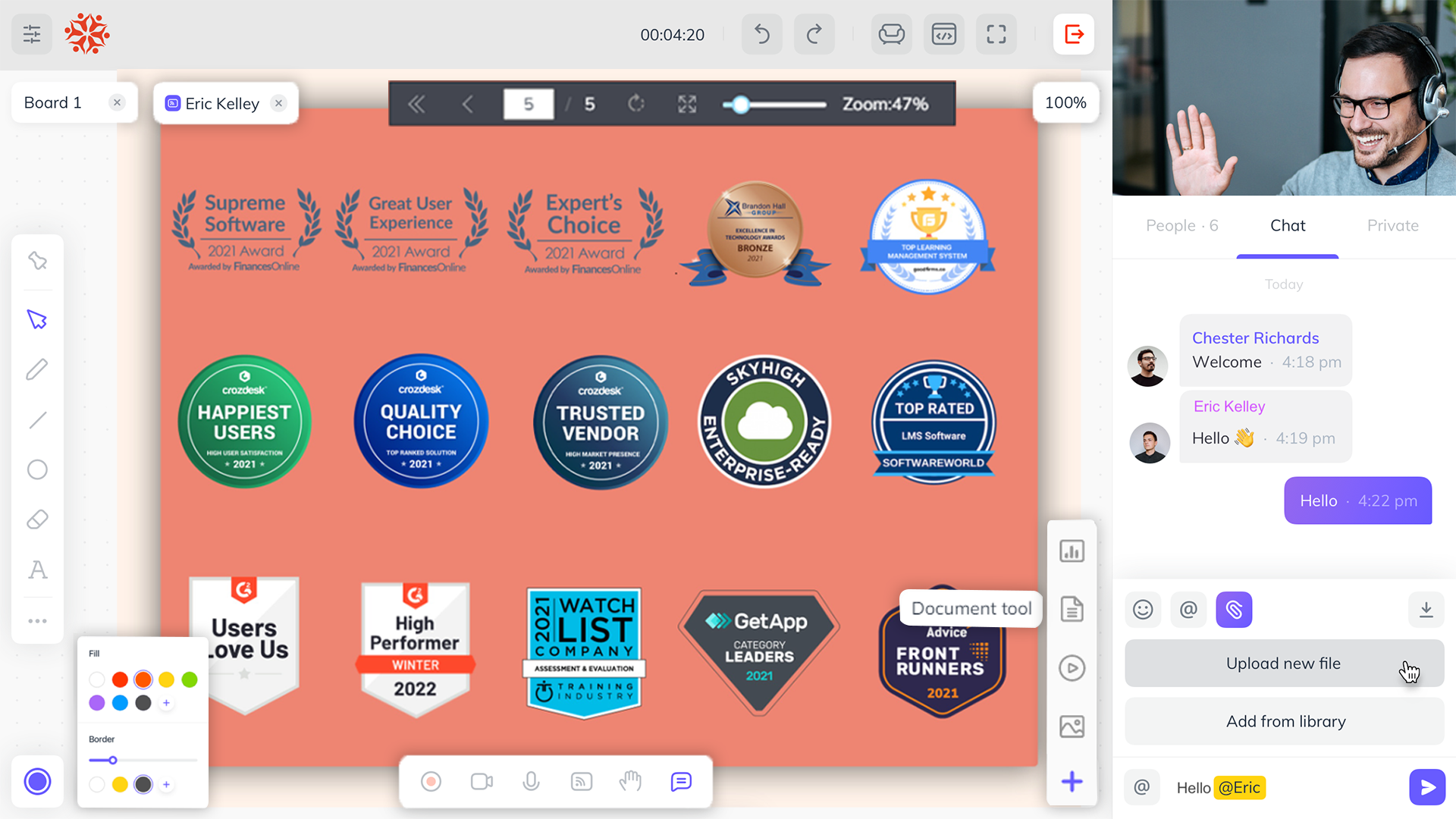
Task: Adjust the Zoom slider
Action: (x=739, y=105)
